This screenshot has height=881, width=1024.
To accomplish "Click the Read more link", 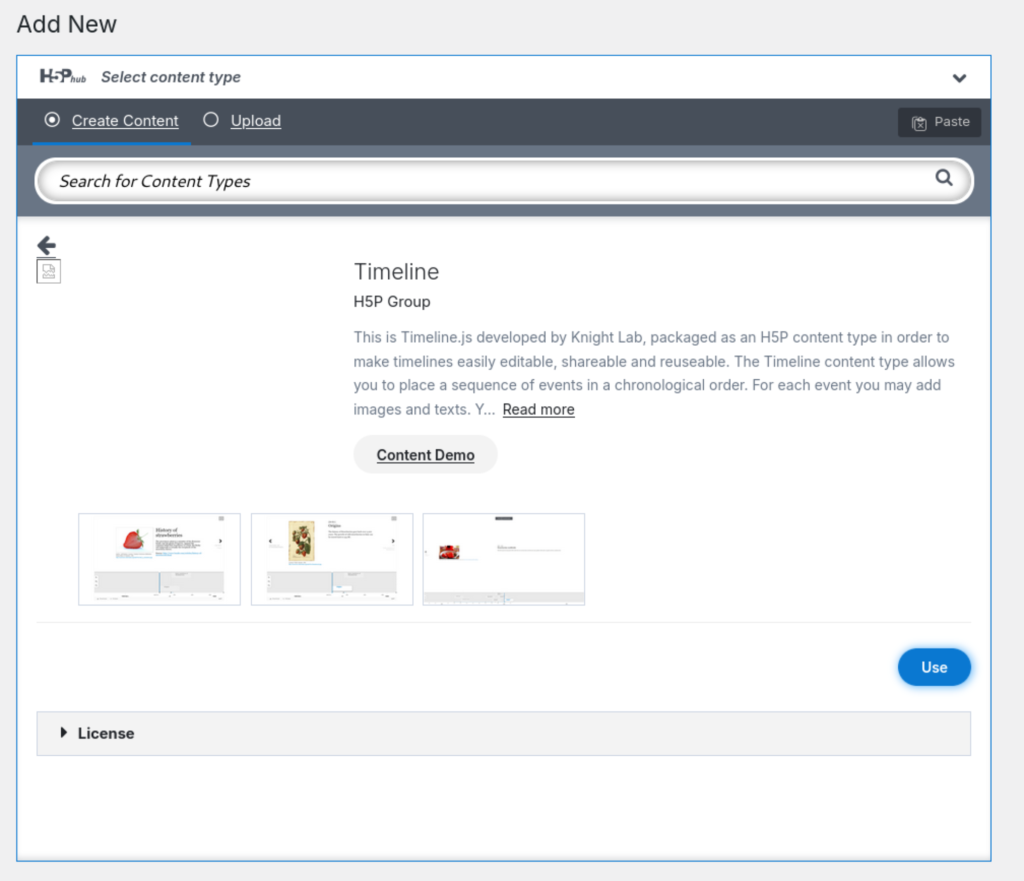I will (538, 410).
